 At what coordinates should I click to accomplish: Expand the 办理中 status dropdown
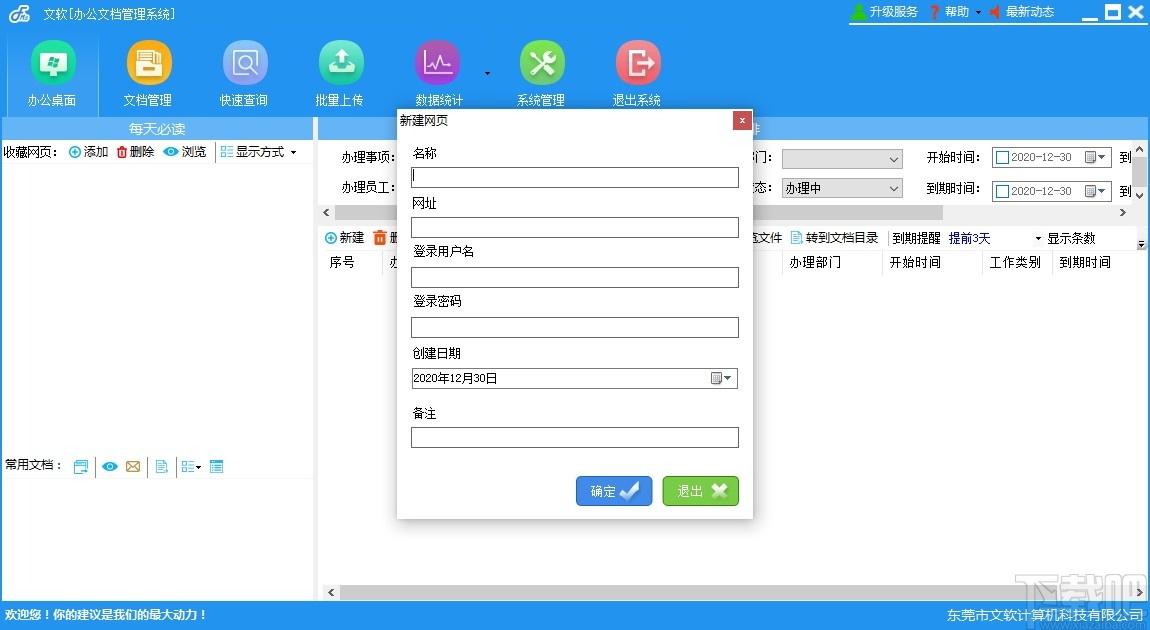tap(893, 188)
